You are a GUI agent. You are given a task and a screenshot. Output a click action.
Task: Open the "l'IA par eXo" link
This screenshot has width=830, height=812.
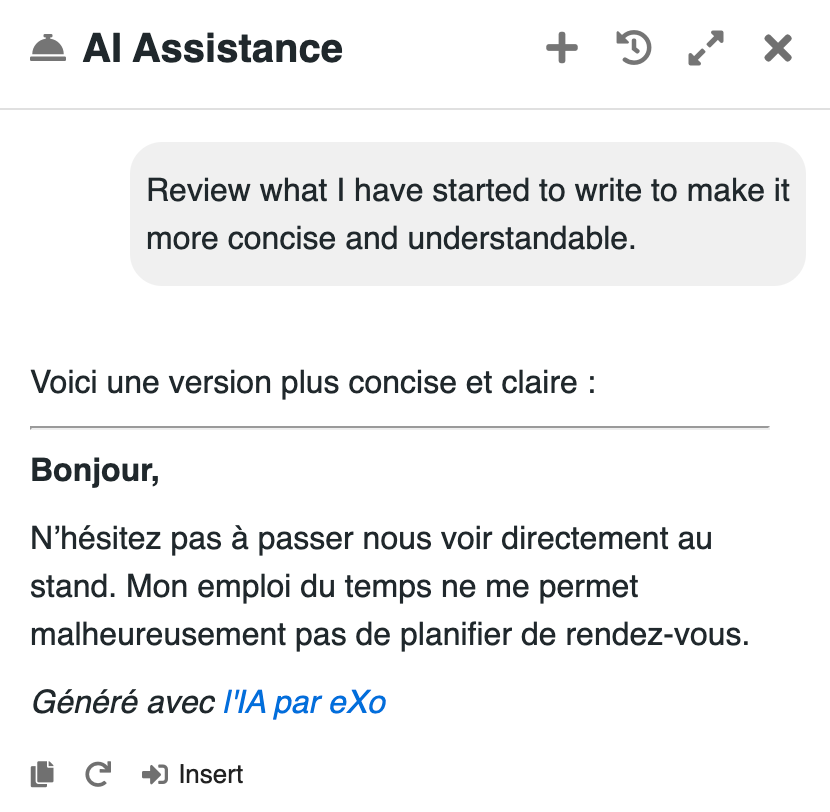point(304,703)
